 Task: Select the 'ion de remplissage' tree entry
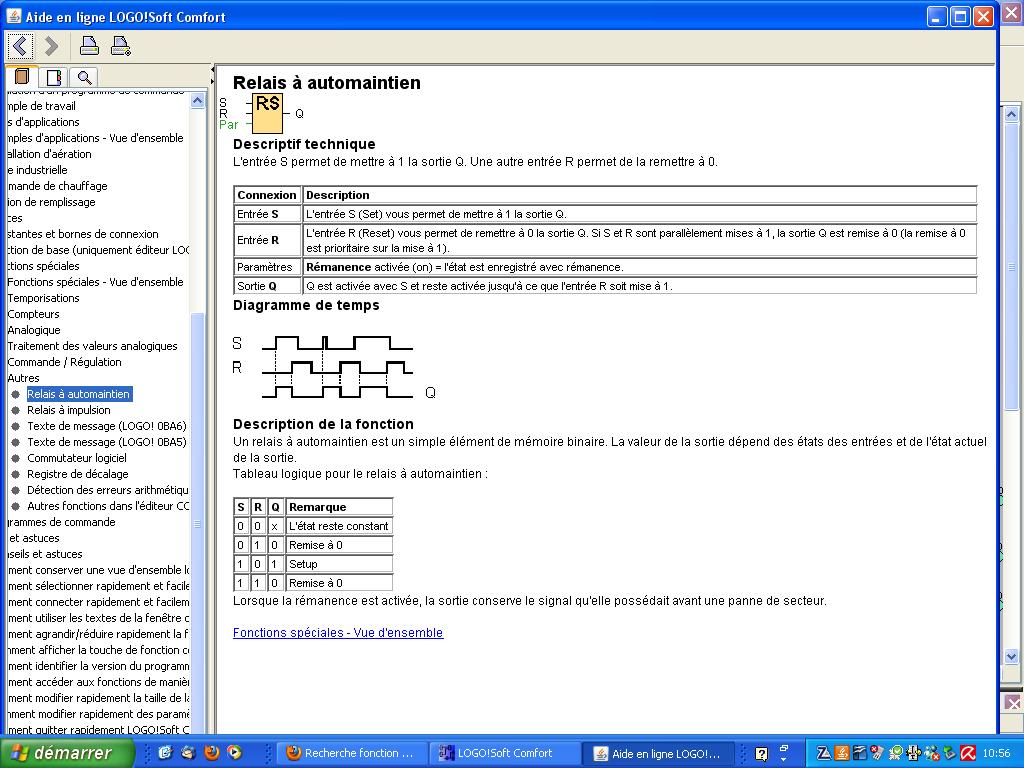point(52,202)
